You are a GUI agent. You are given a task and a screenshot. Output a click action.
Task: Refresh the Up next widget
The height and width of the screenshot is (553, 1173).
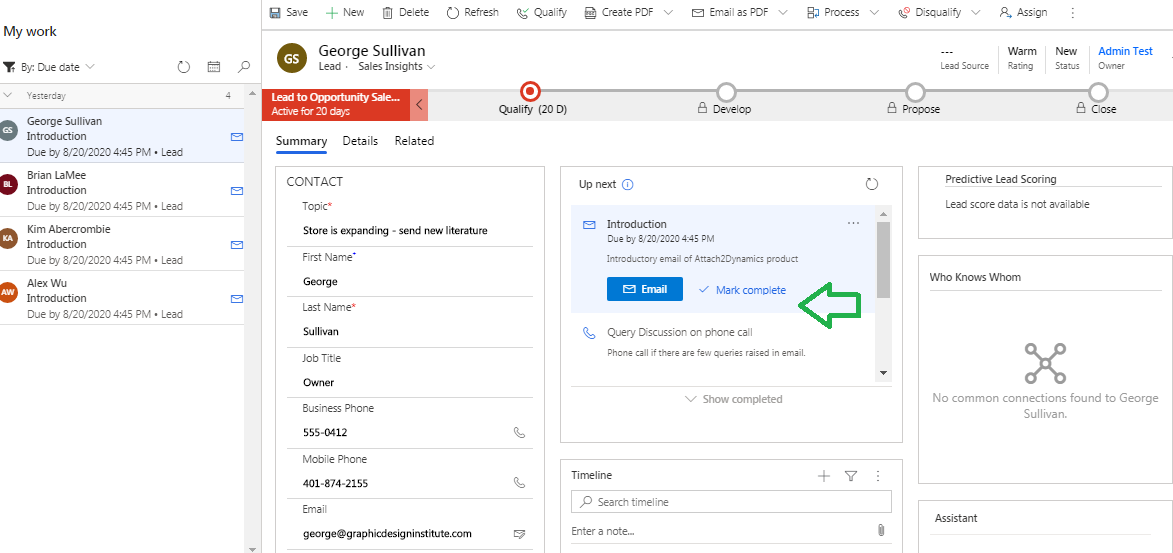point(872,184)
